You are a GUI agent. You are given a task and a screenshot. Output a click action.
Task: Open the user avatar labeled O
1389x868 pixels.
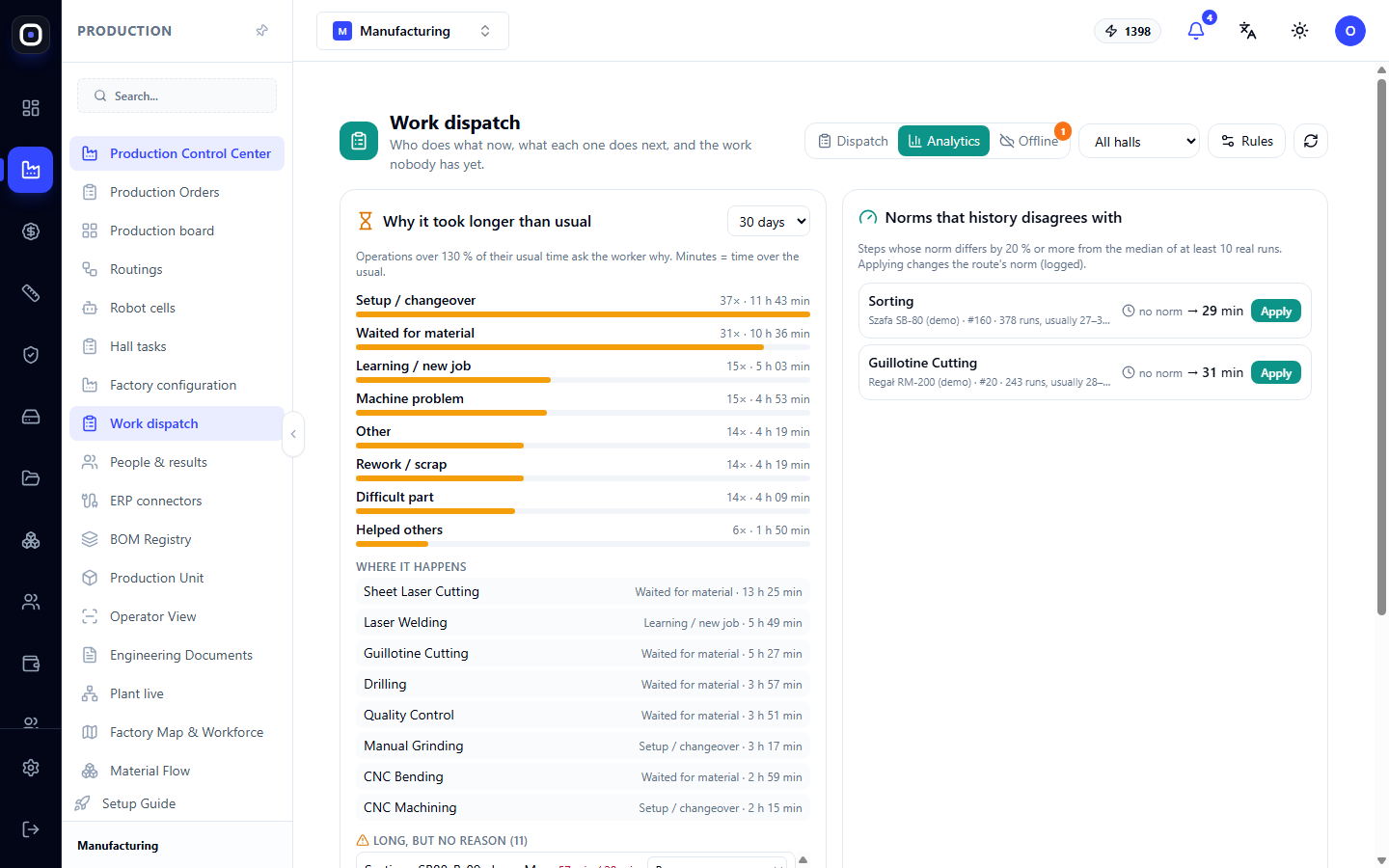[1350, 31]
